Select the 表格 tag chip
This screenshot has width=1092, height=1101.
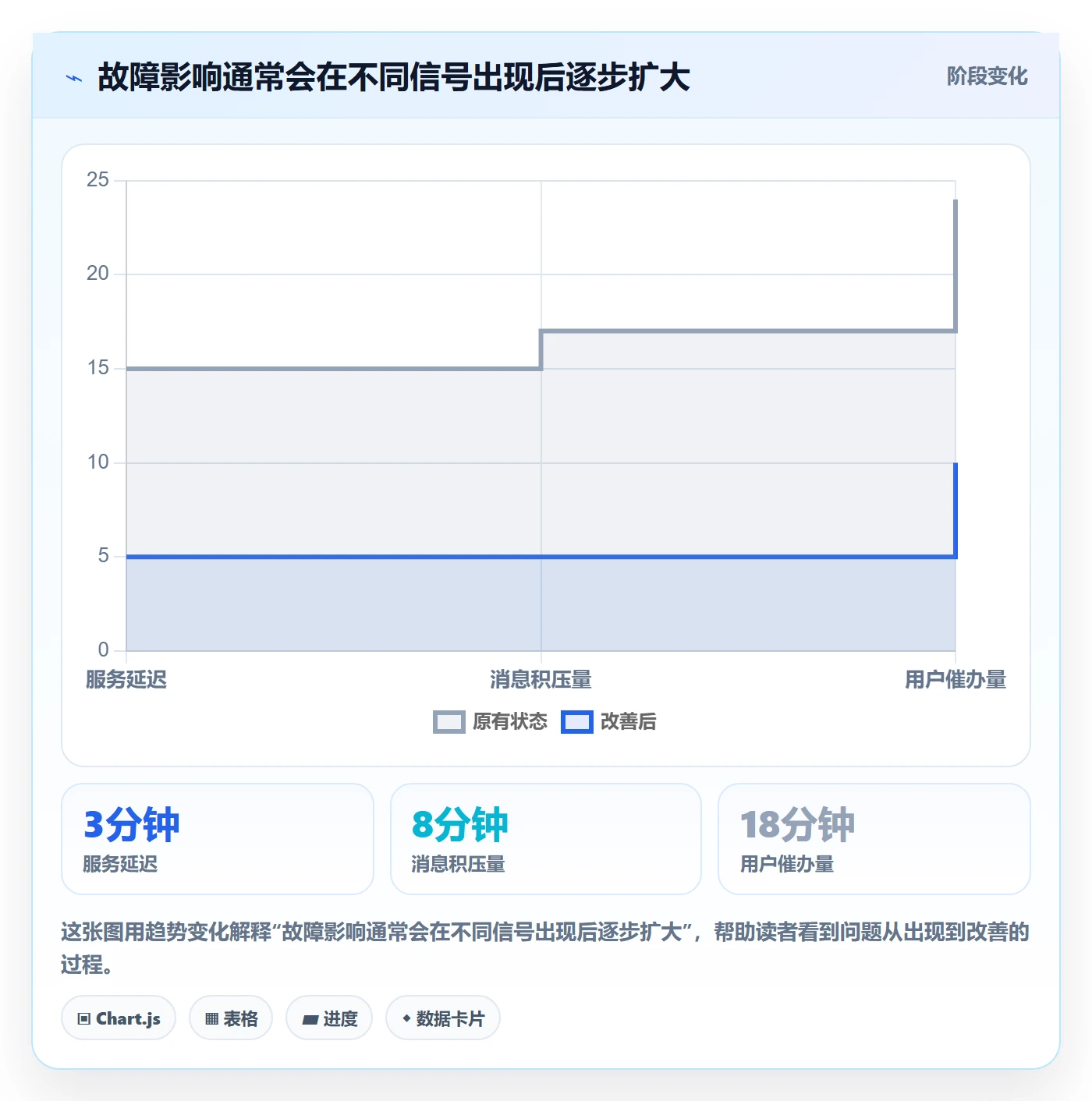(x=231, y=1018)
